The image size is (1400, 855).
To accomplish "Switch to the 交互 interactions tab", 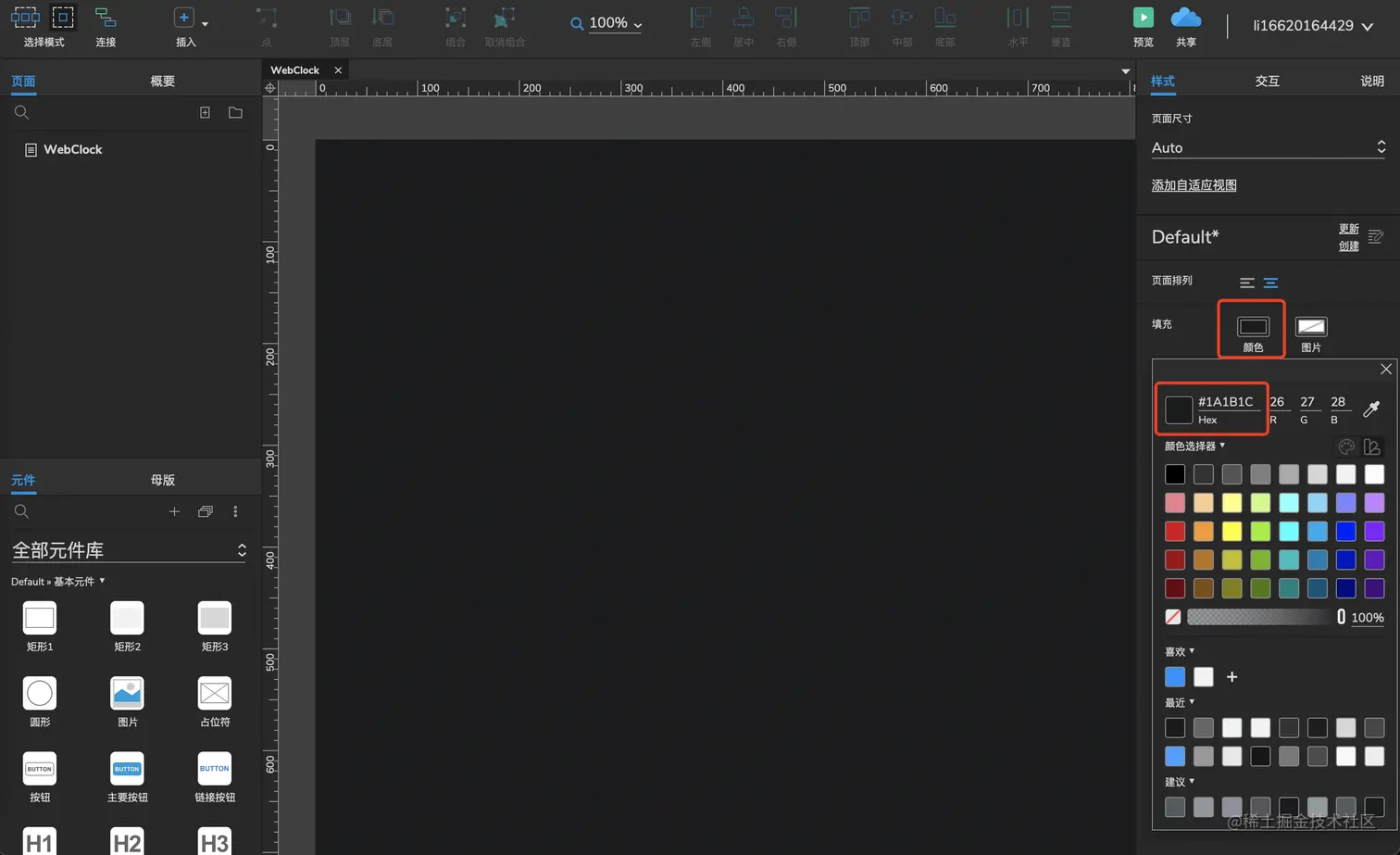I will 1268,82.
